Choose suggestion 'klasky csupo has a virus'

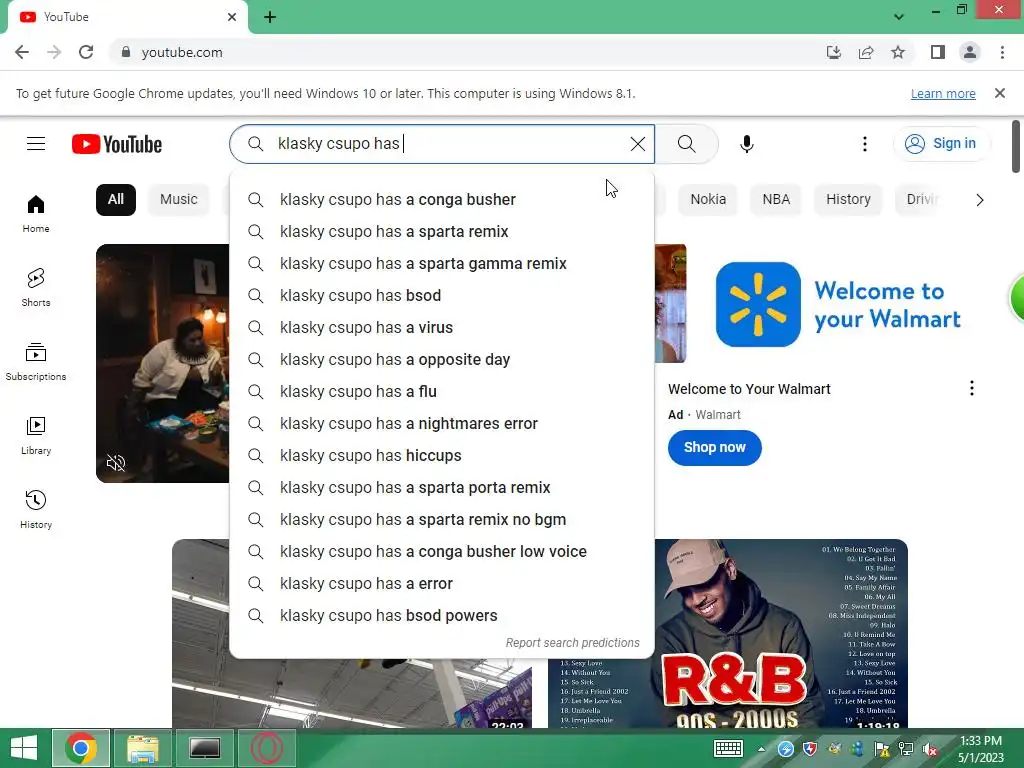(441, 328)
